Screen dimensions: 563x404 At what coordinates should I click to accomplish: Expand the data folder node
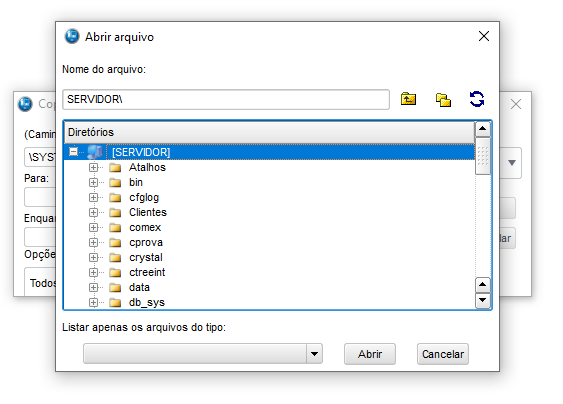(x=93, y=288)
